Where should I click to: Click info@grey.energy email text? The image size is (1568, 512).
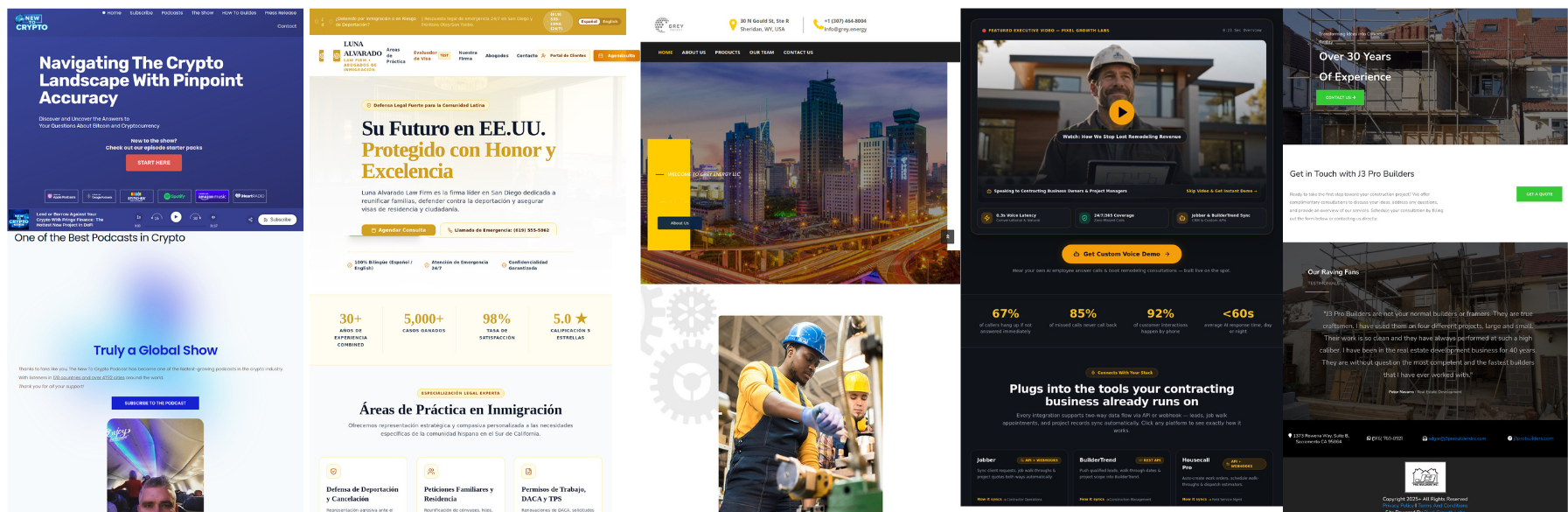pos(845,29)
